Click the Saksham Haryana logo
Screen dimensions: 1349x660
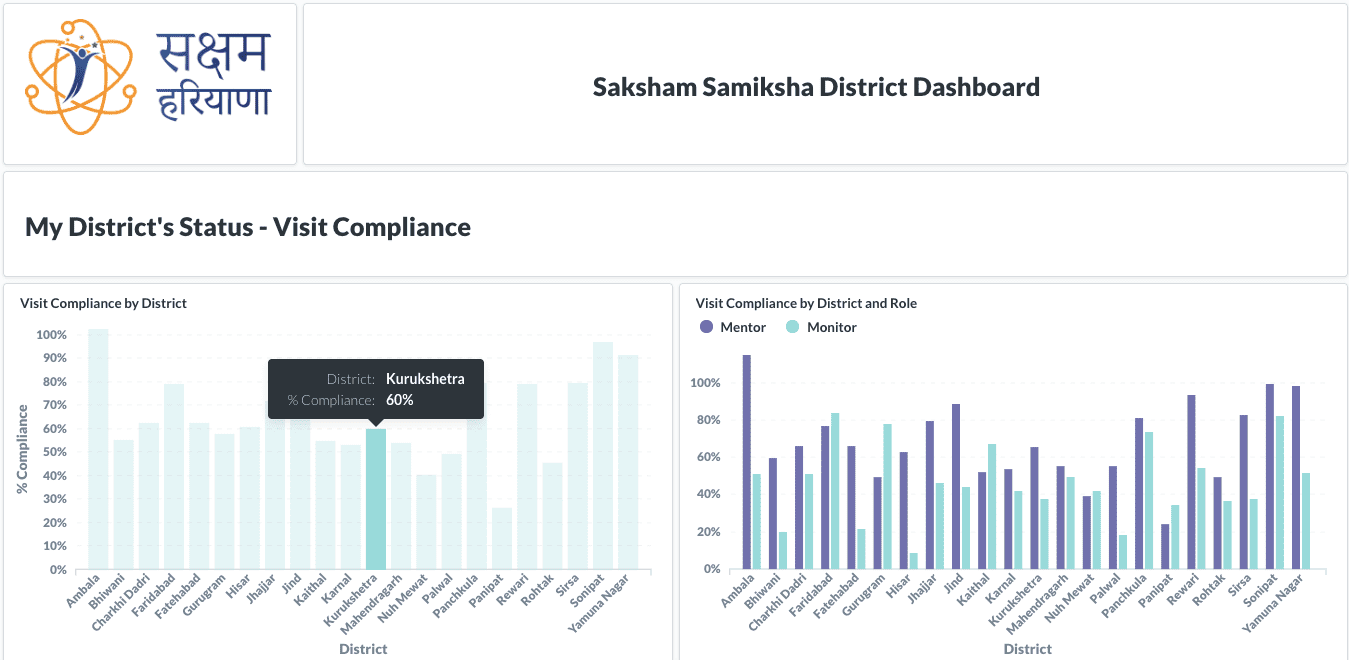coord(150,78)
